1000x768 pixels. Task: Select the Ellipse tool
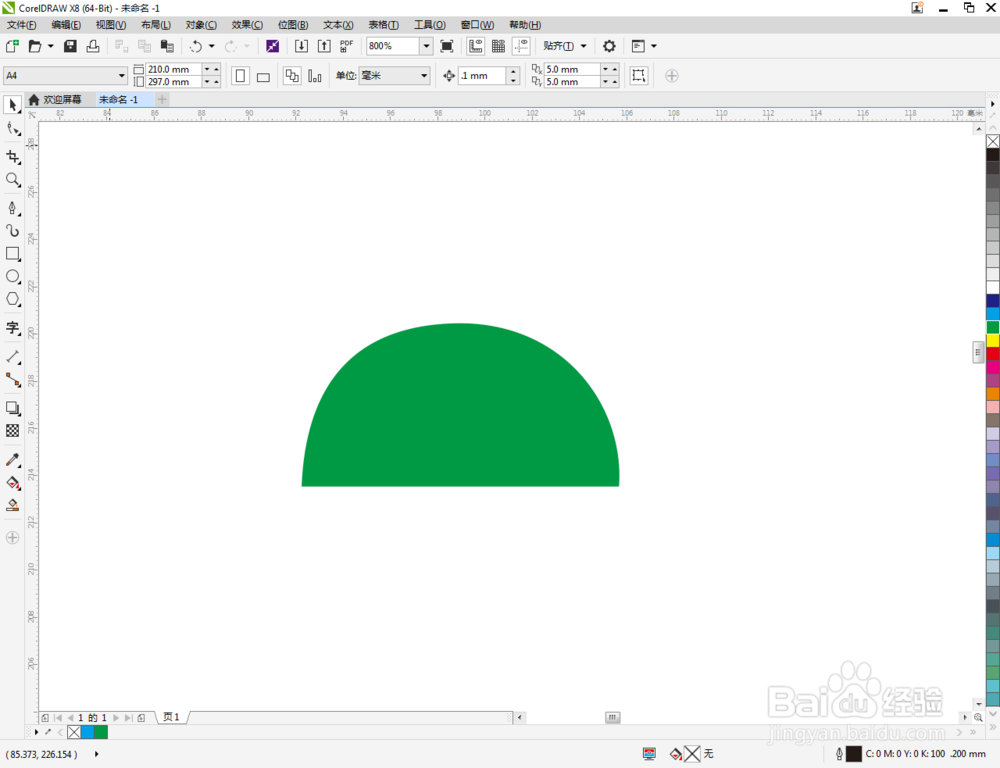pyautogui.click(x=13, y=277)
